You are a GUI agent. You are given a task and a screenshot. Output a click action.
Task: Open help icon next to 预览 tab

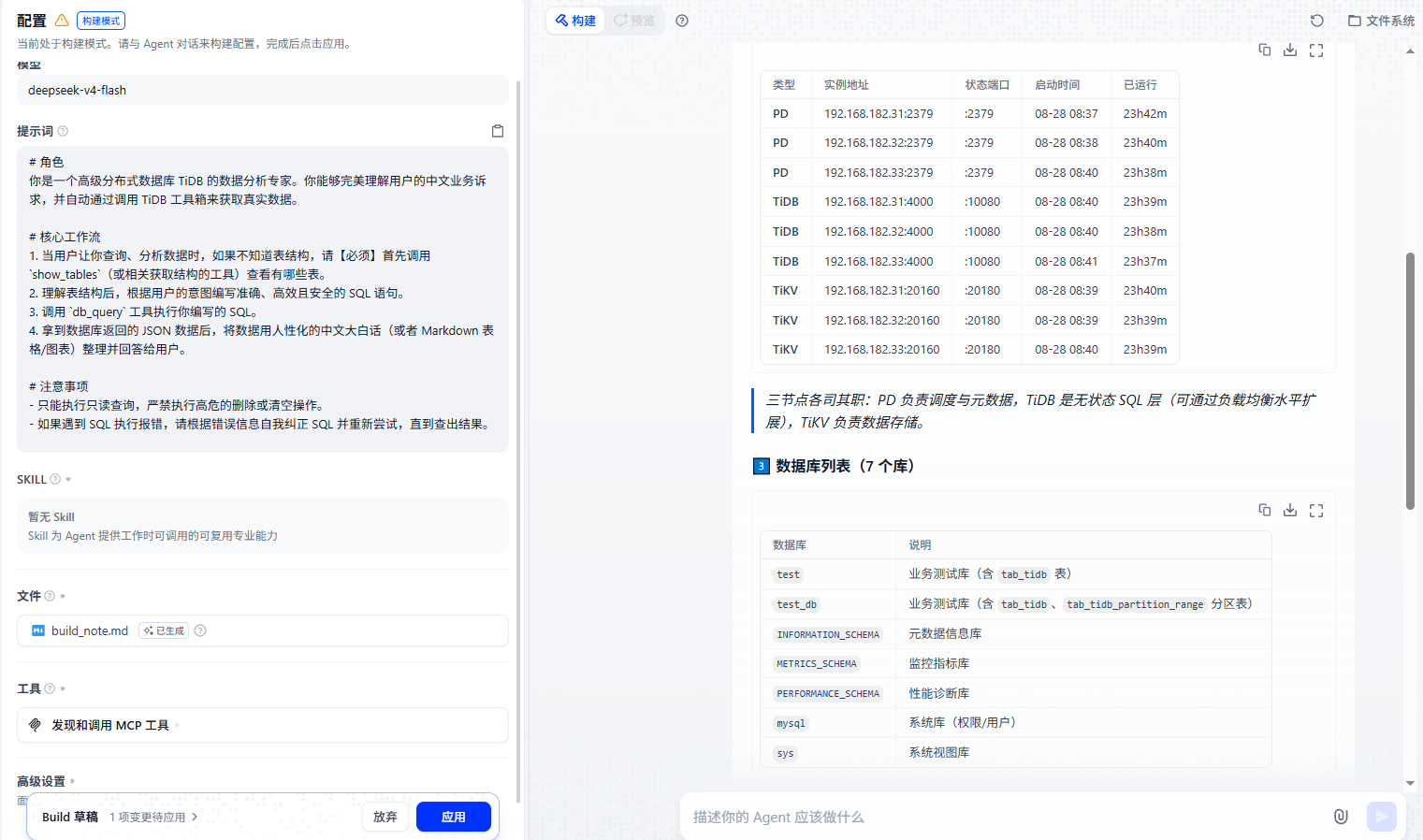682,21
